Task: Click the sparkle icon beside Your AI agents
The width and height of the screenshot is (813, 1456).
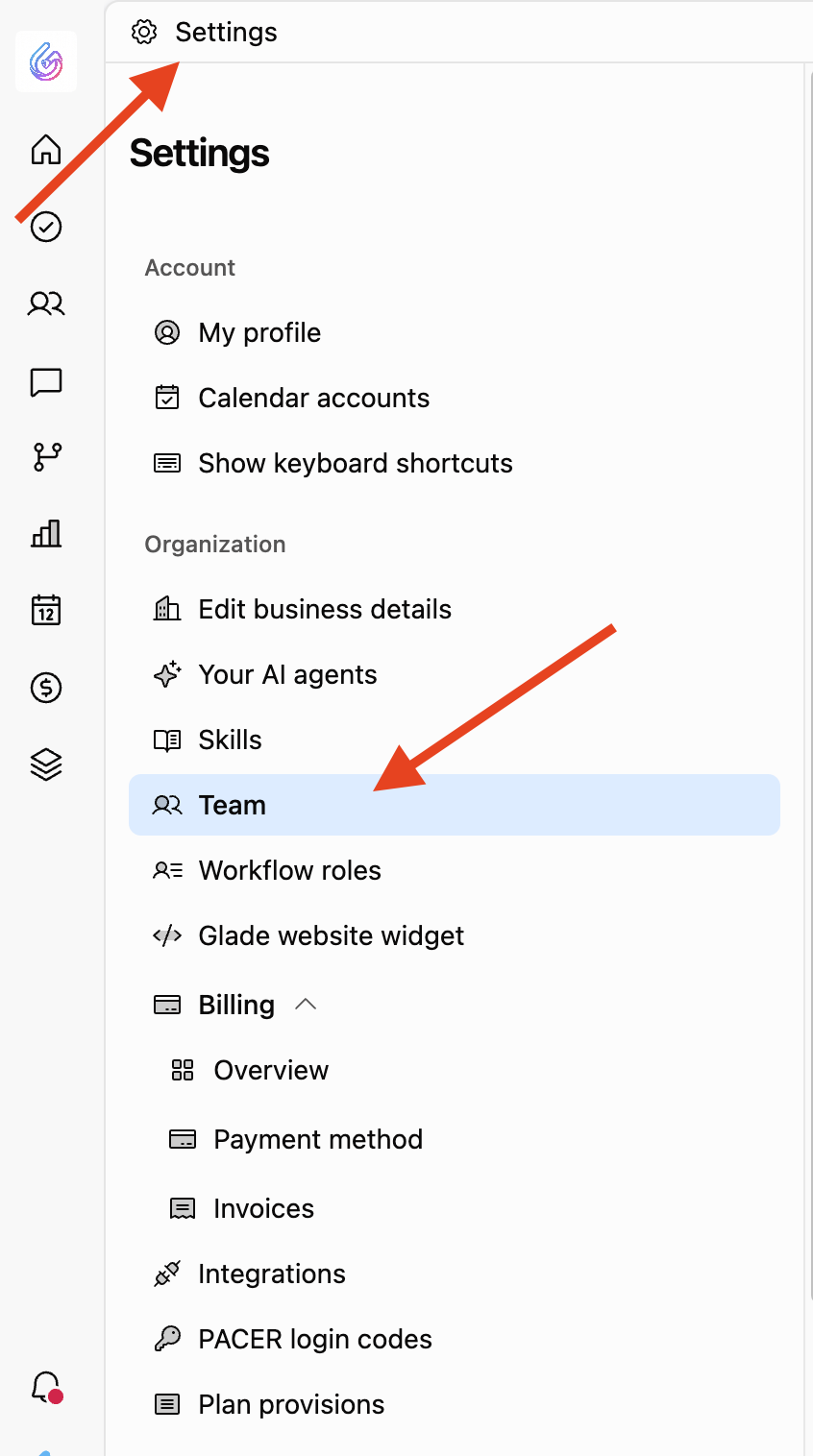Action: pyautogui.click(x=167, y=674)
